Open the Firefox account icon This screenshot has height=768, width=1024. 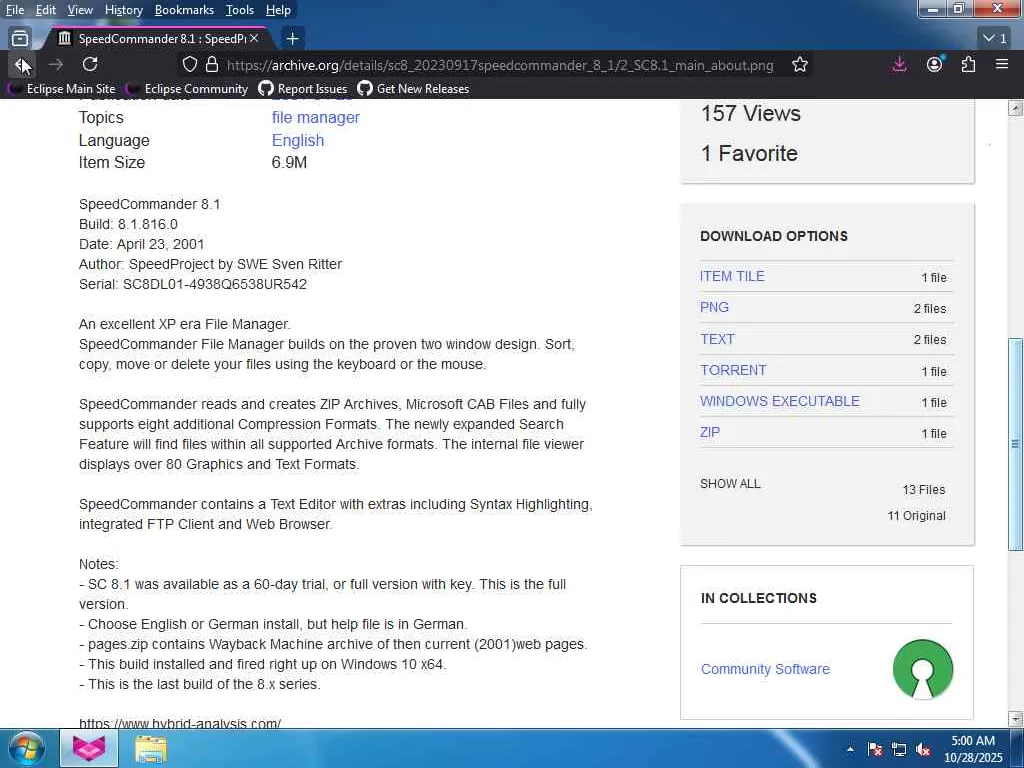point(935,65)
